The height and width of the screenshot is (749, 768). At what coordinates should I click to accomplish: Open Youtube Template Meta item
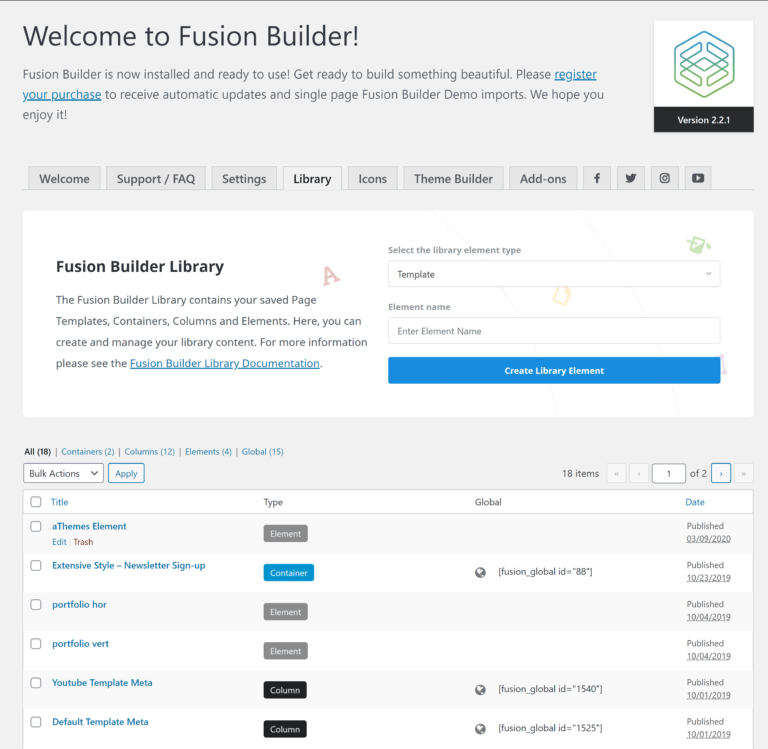click(102, 683)
